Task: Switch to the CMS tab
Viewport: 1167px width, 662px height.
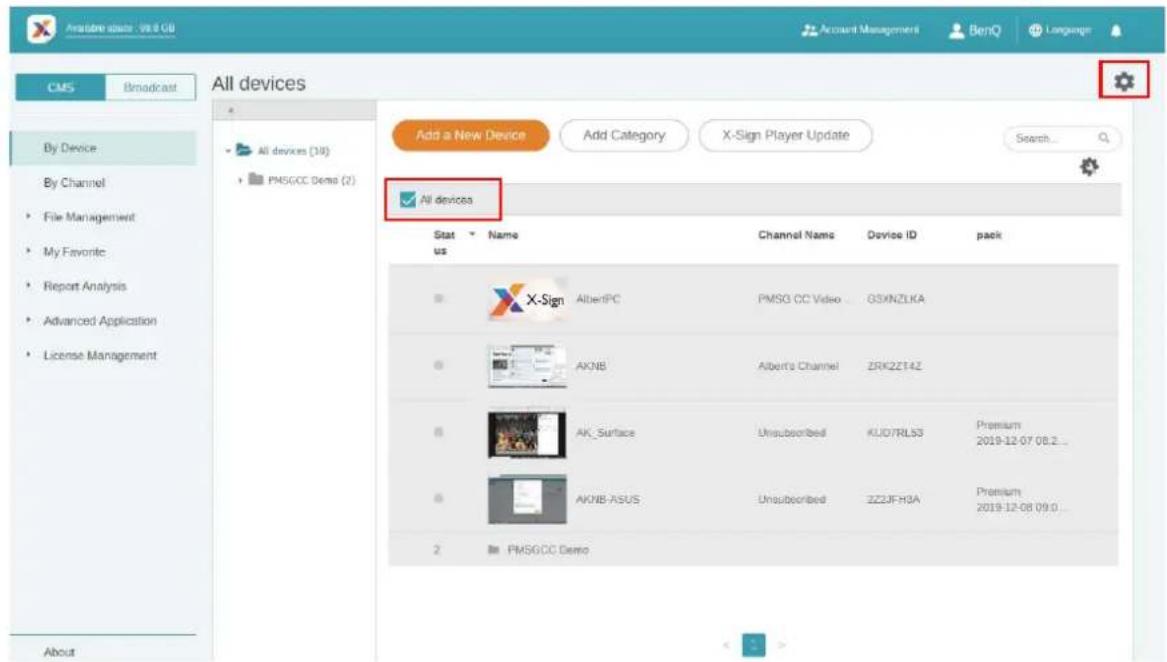Action: pos(60,87)
